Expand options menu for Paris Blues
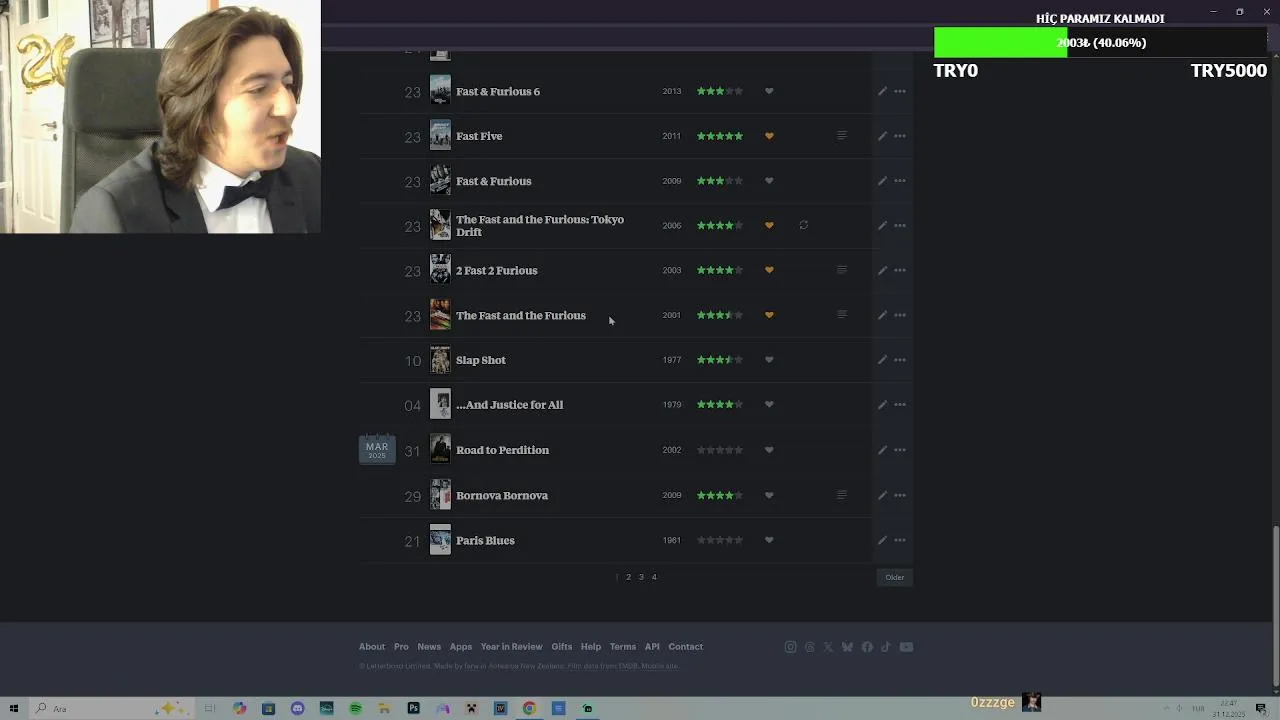 click(x=900, y=540)
